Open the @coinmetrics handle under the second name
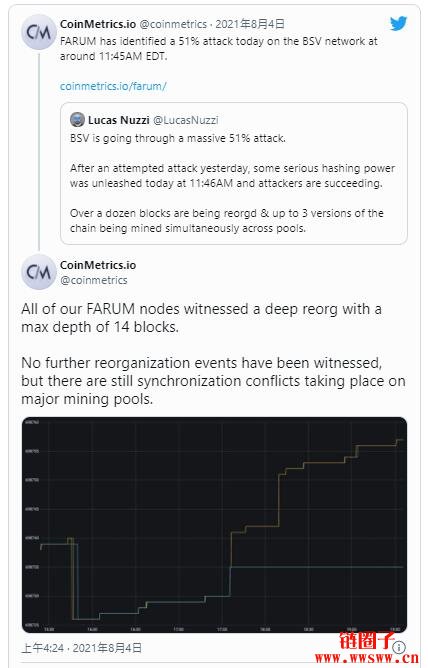Screen dimensions: 428x668 [x=93, y=280]
